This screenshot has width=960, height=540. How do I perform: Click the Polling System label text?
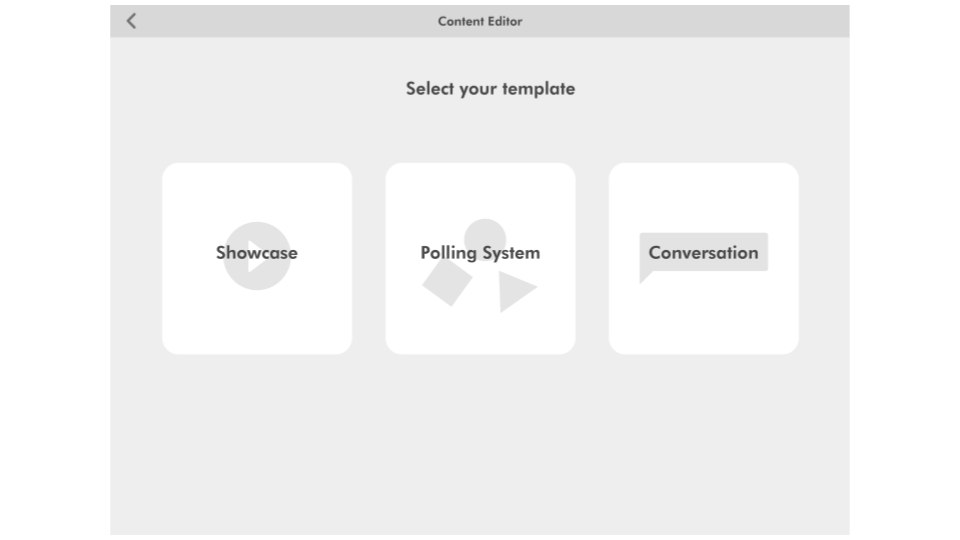[480, 253]
